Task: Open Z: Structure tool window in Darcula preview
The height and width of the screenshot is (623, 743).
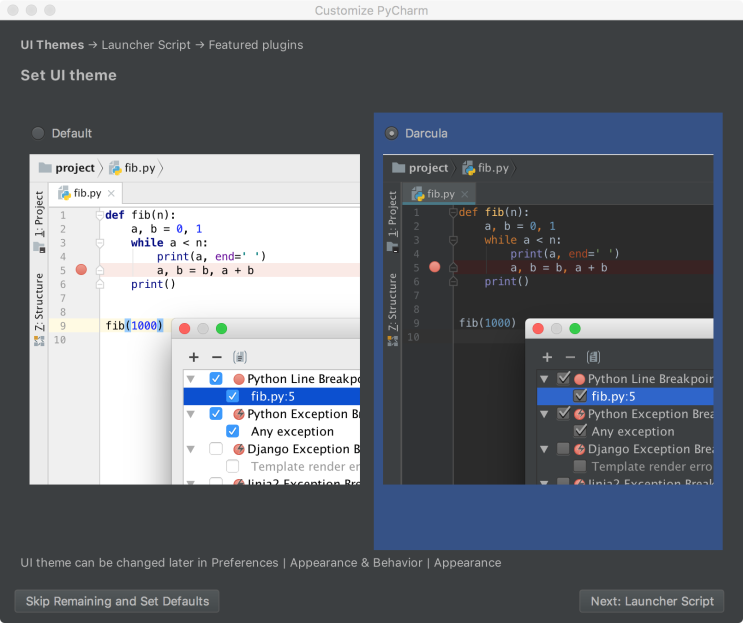Action: point(392,302)
